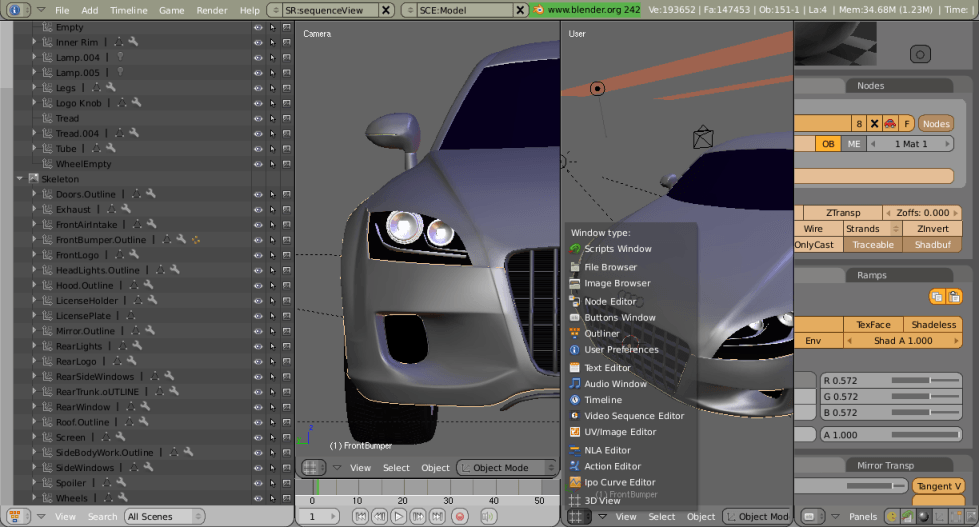Click the Nodes button in material panel

(935, 123)
